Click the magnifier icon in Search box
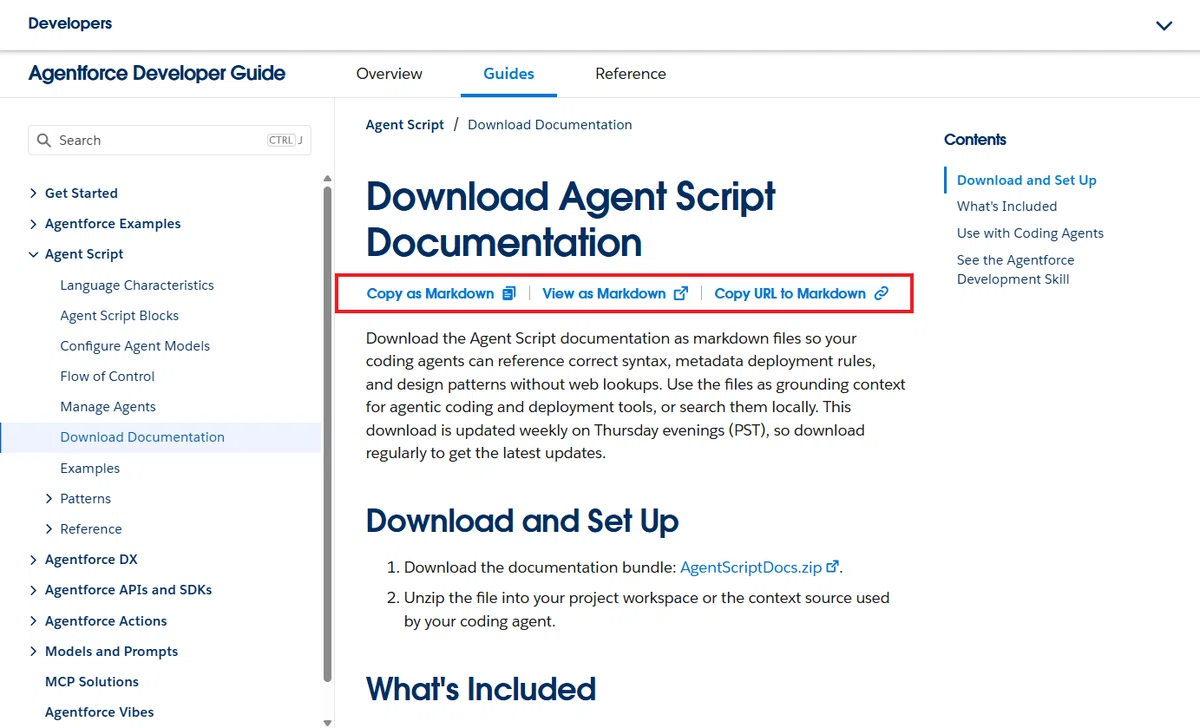Screen dimensions: 1200x728 point(44,140)
